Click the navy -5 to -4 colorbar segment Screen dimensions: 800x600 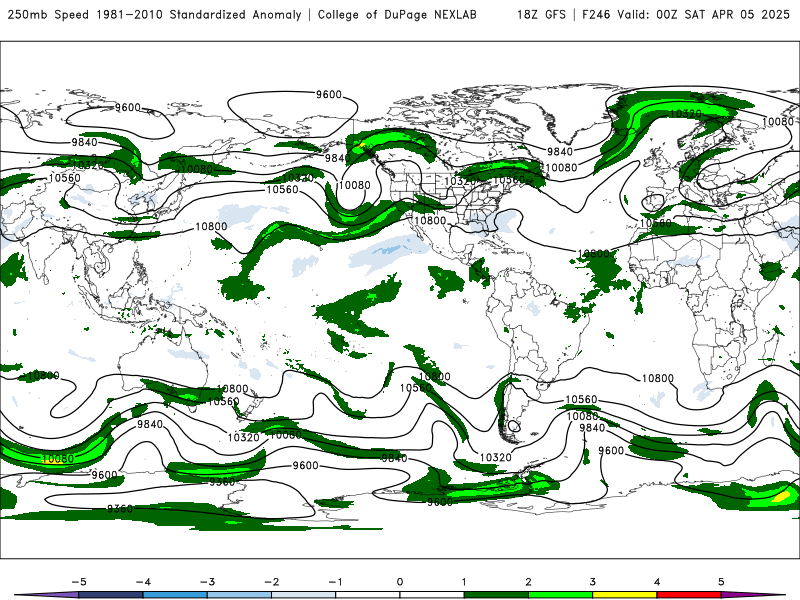click(x=111, y=595)
